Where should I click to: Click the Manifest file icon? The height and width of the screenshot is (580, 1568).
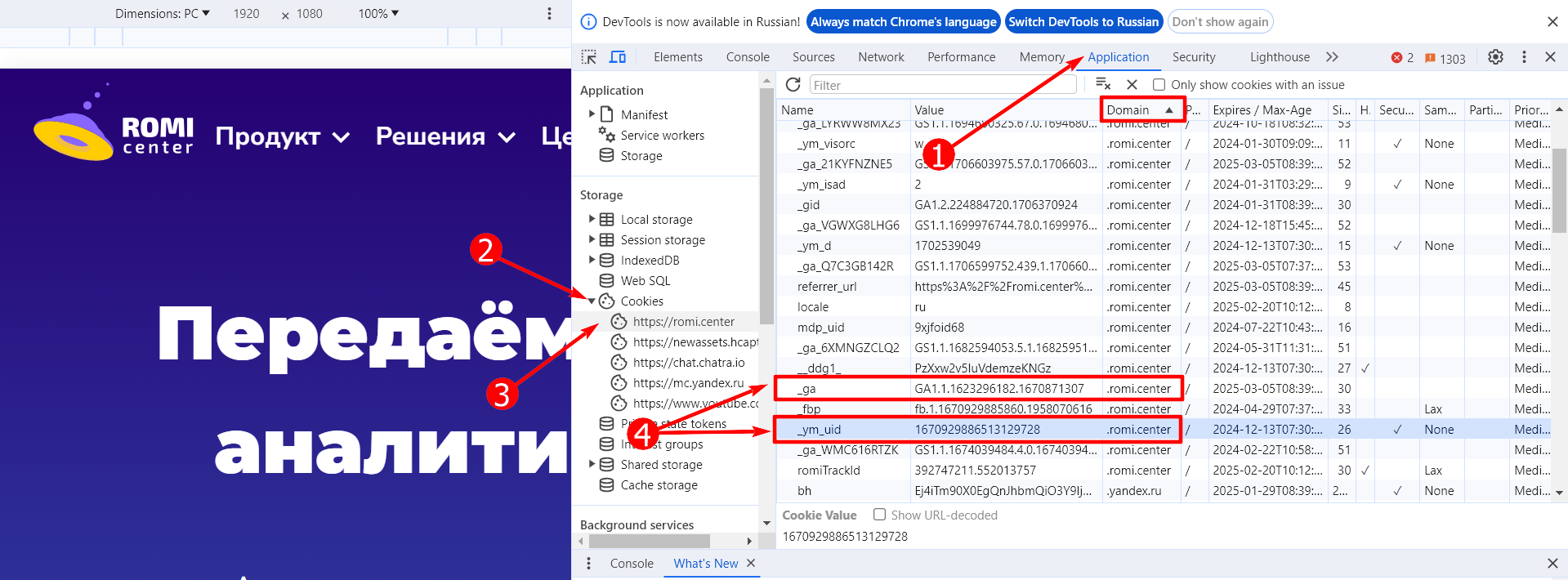pos(606,114)
